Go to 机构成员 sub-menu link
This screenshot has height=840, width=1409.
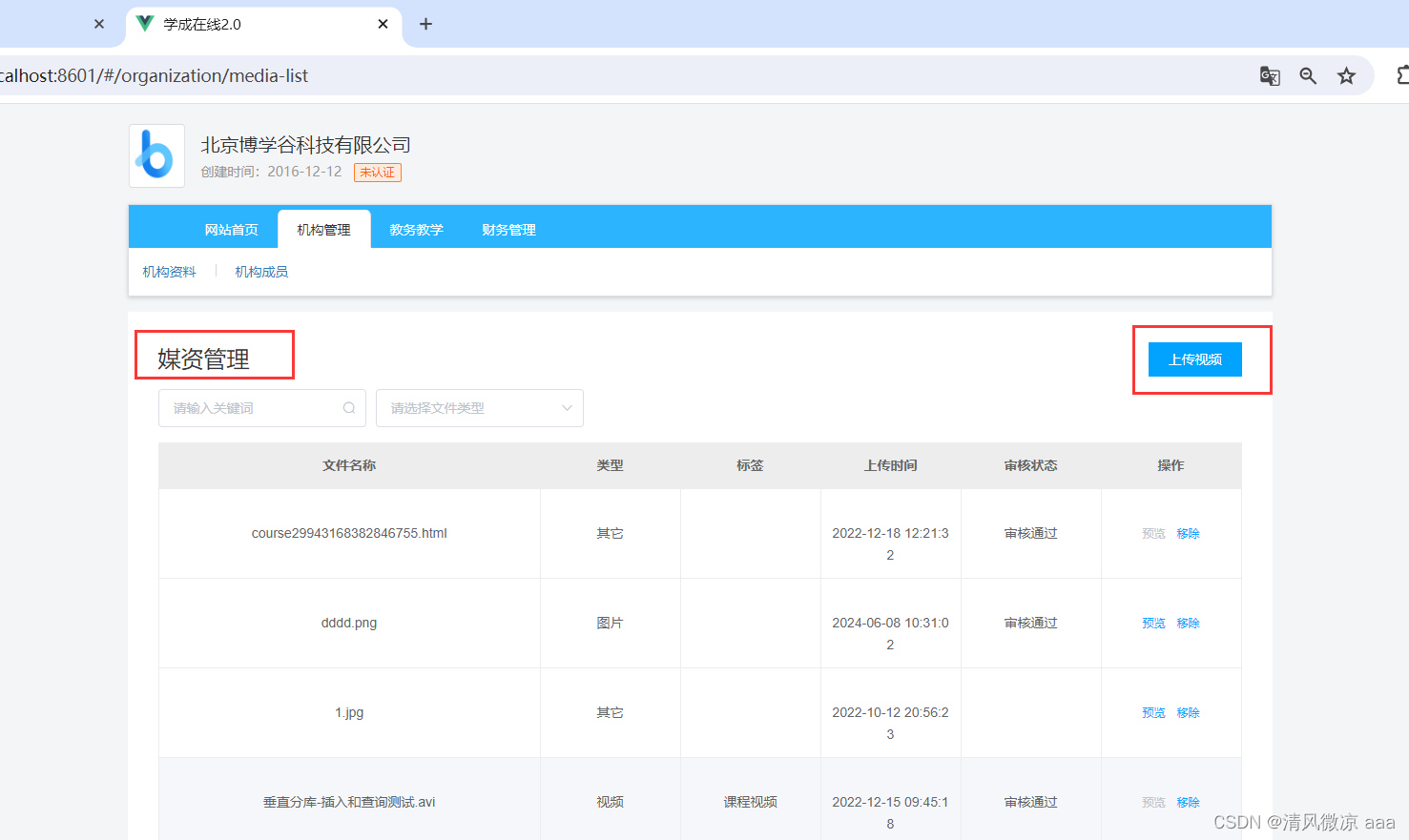coord(261,272)
